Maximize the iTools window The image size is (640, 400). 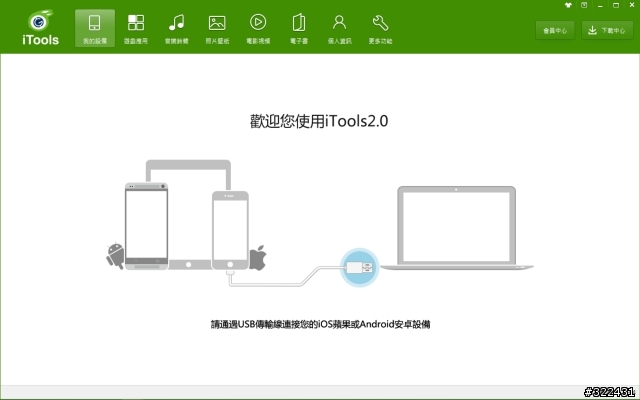616,5
